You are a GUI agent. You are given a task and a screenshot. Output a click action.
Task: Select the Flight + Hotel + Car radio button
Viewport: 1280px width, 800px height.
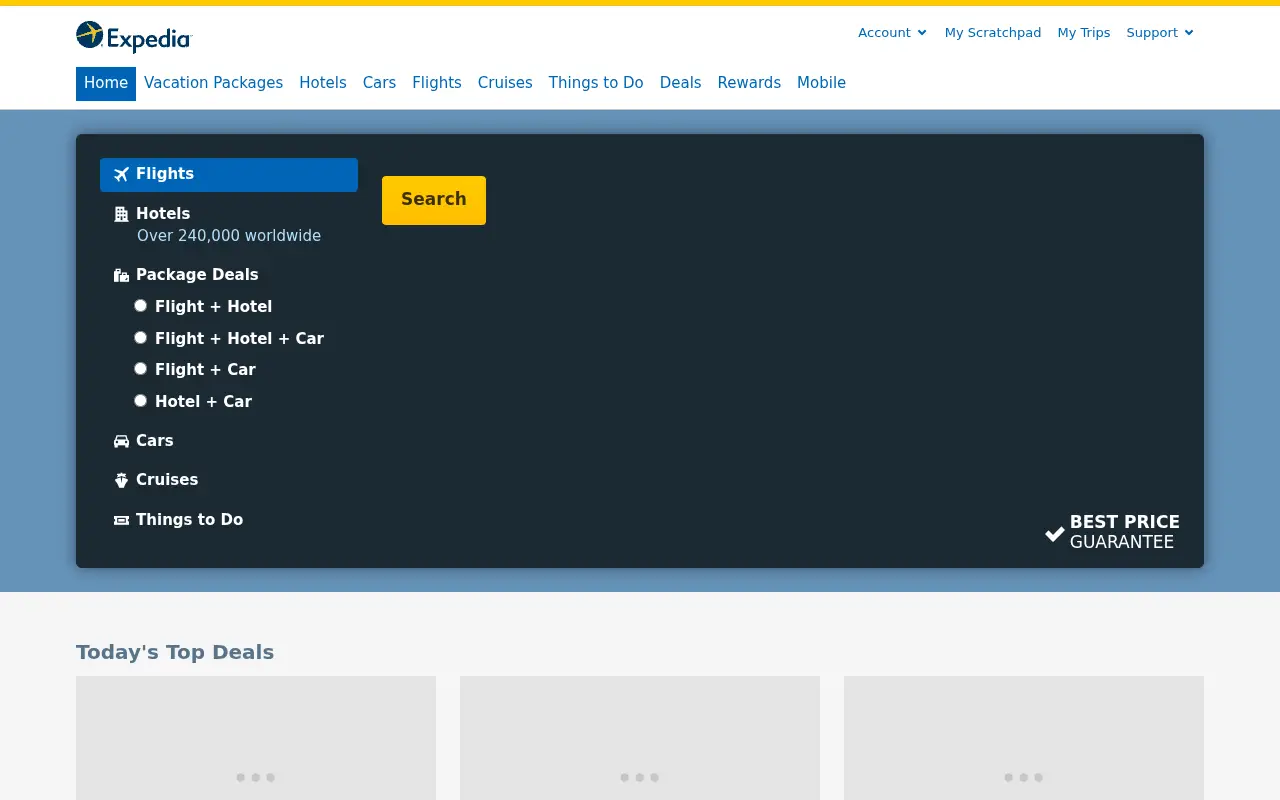(141, 338)
